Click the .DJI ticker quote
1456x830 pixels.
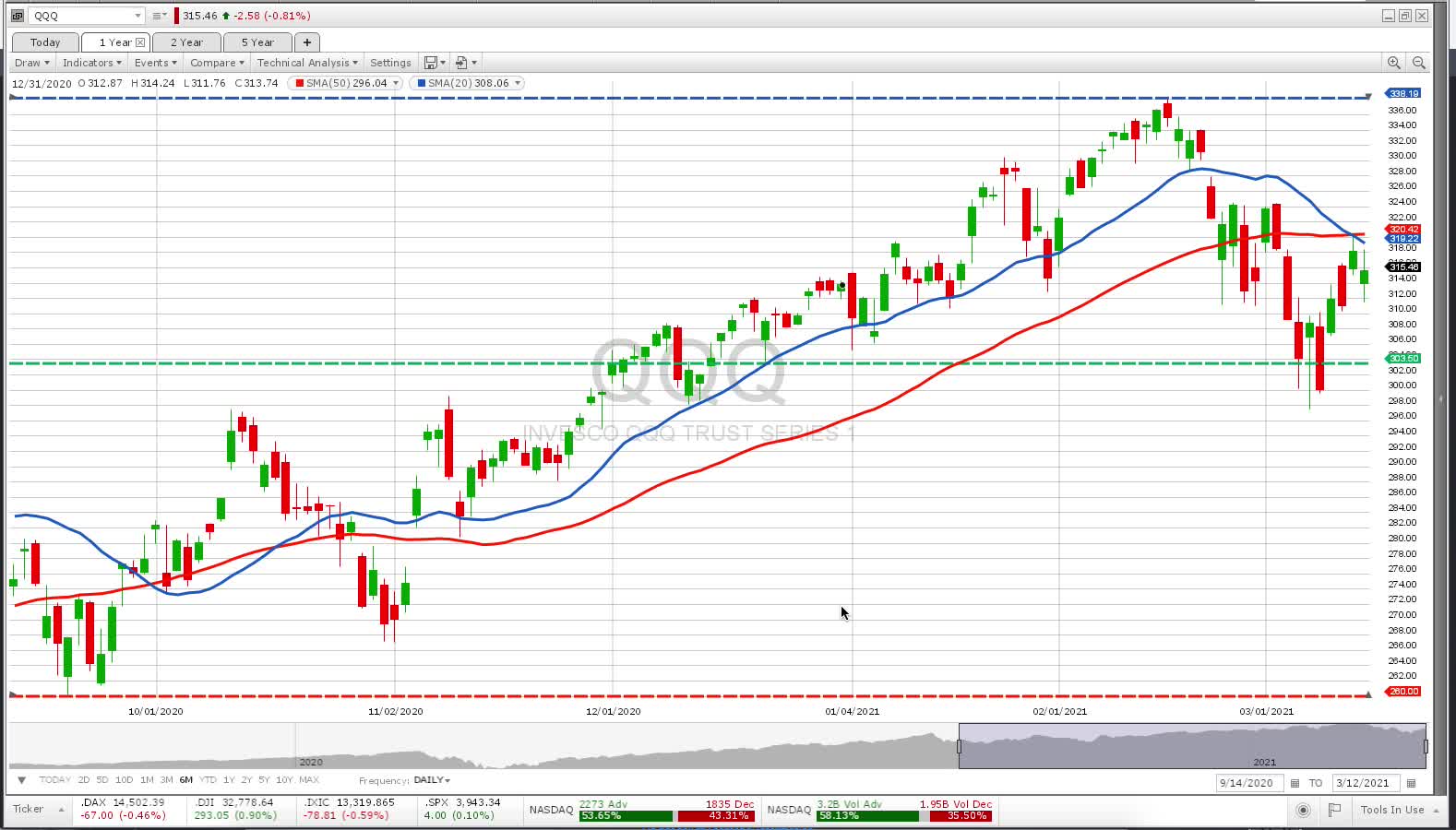[x=235, y=809]
